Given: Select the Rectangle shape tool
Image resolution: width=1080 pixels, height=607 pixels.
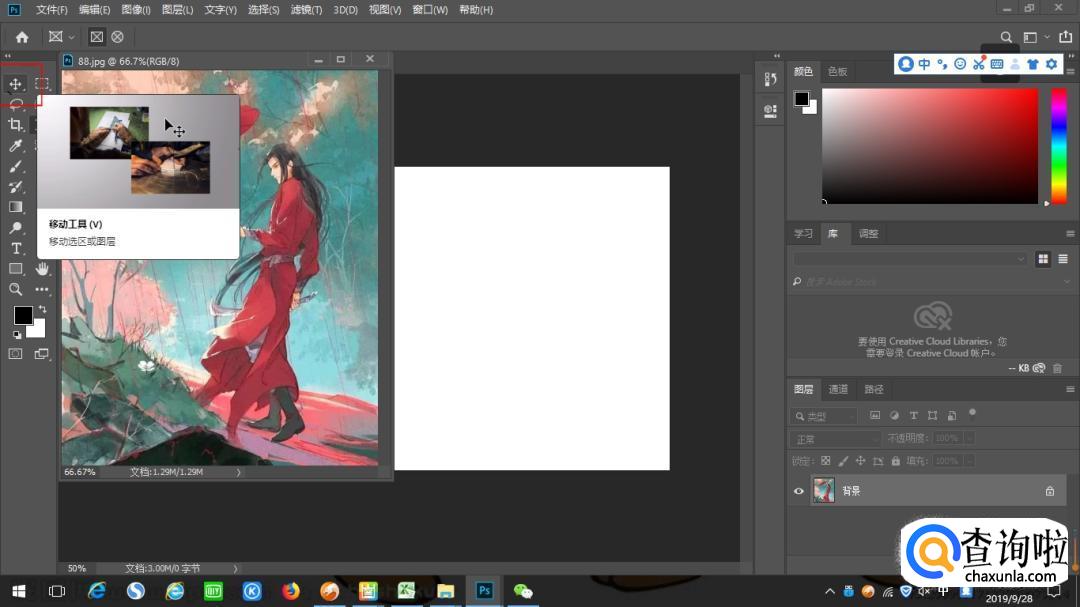Looking at the screenshot, I should coord(15,269).
